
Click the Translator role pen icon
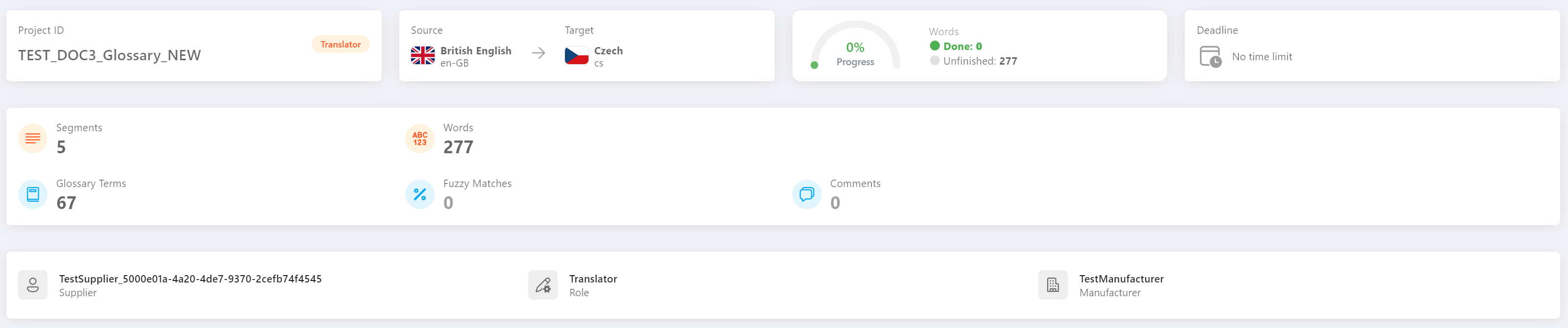click(542, 285)
